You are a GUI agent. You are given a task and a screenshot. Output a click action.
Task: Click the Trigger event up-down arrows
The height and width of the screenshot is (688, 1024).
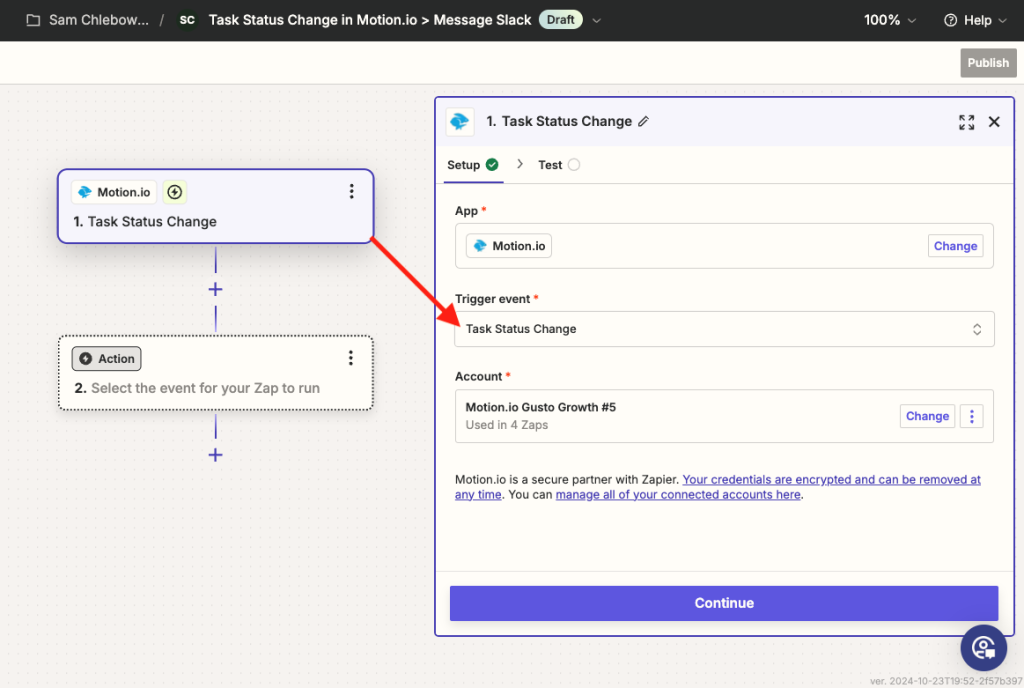976,329
